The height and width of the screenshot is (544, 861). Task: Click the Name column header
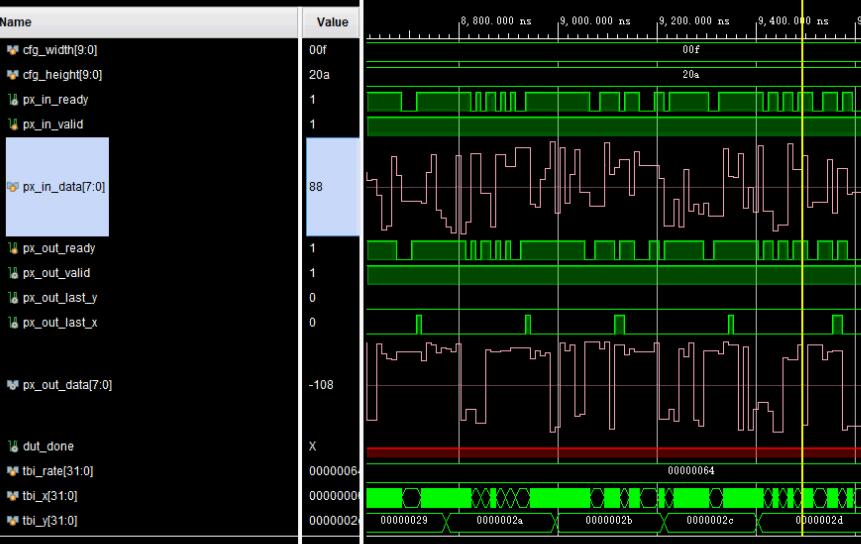[x=149, y=23]
